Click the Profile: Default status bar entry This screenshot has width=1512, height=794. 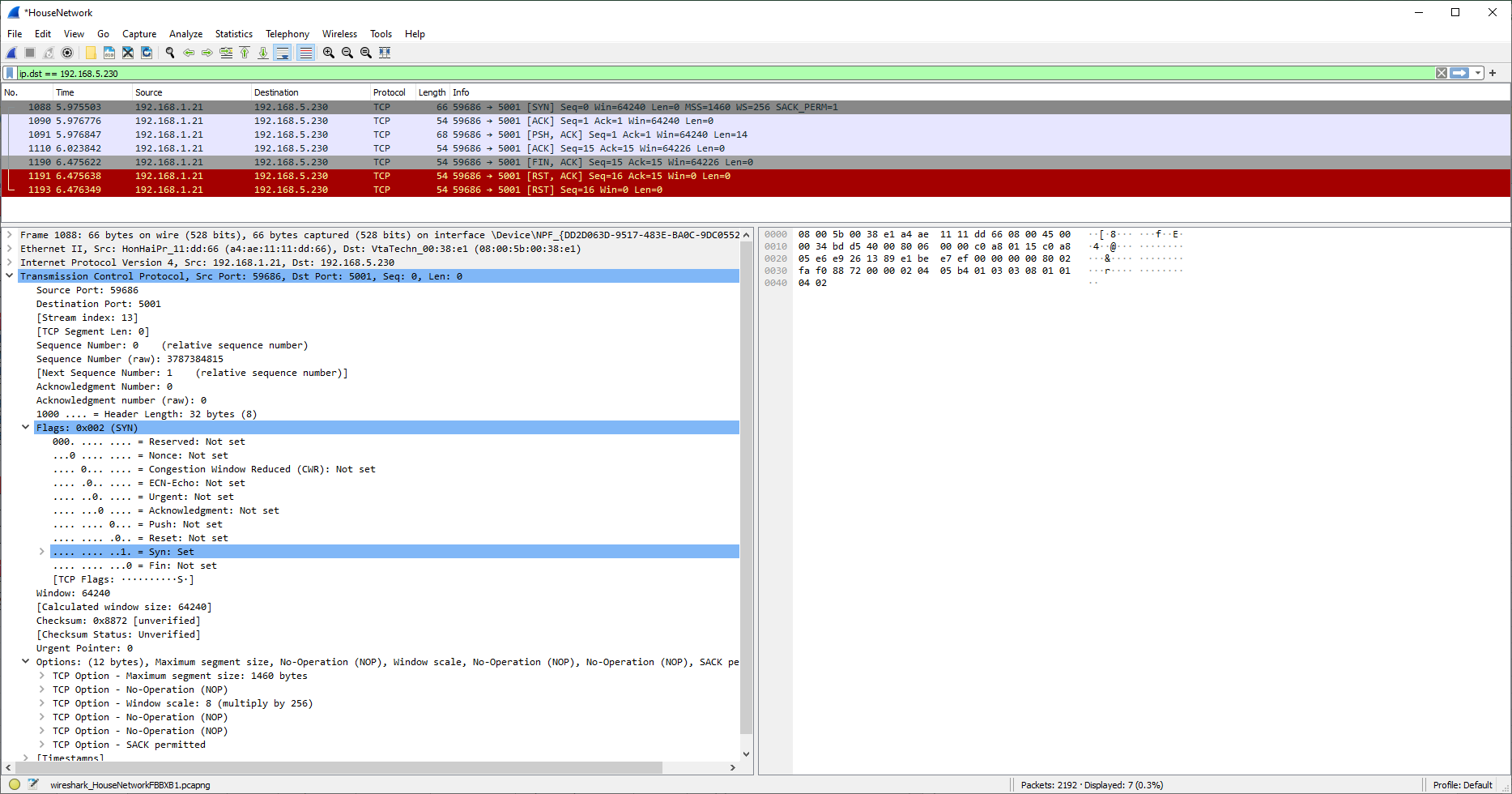coord(1463,785)
